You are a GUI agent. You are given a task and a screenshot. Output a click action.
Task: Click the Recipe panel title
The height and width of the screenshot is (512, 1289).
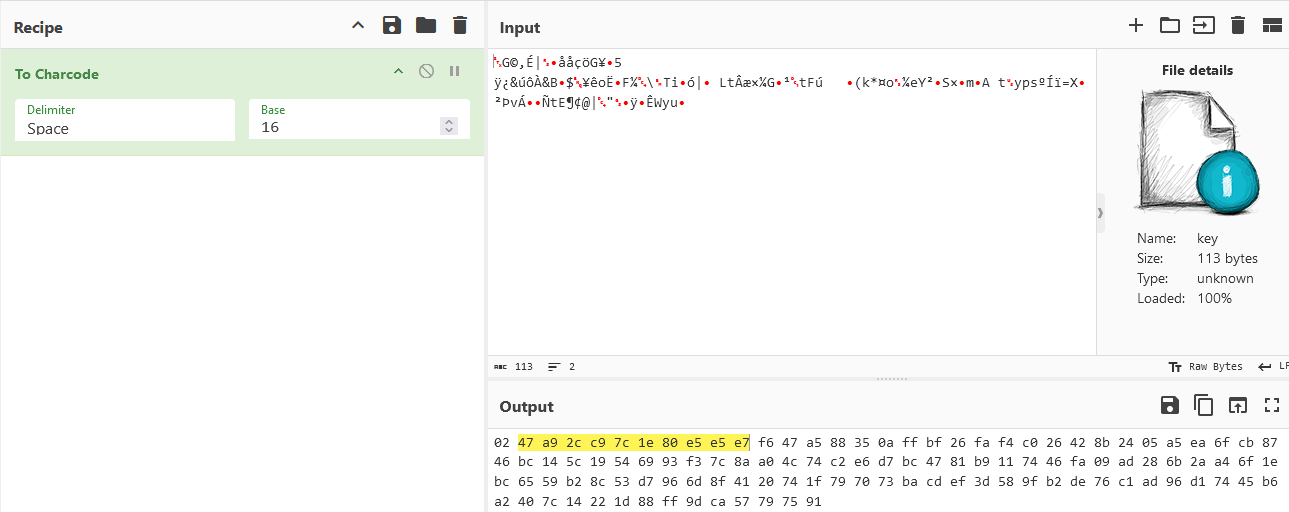tap(38, 27)
